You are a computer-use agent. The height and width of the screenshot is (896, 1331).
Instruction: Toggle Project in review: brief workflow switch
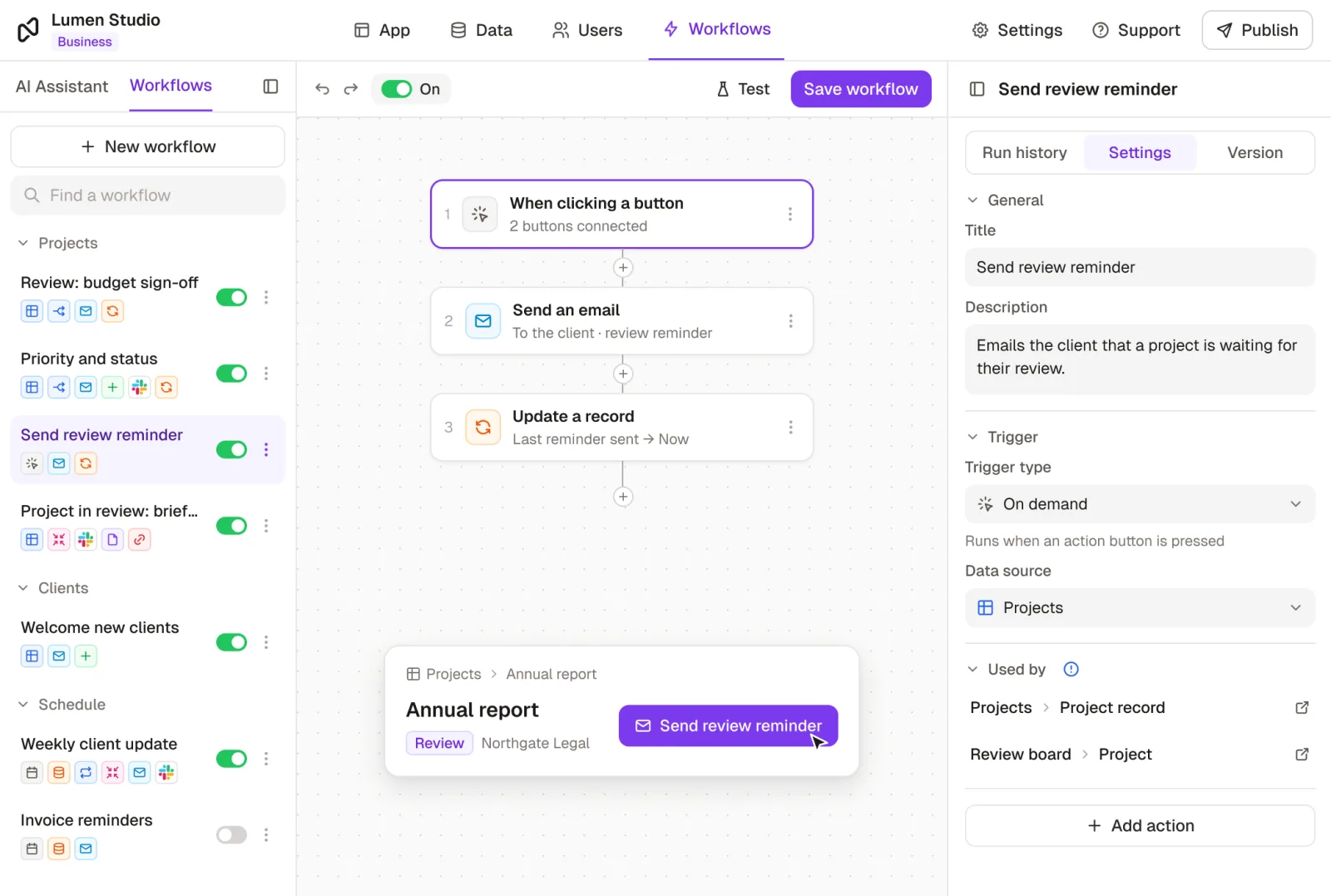point(231,526)
